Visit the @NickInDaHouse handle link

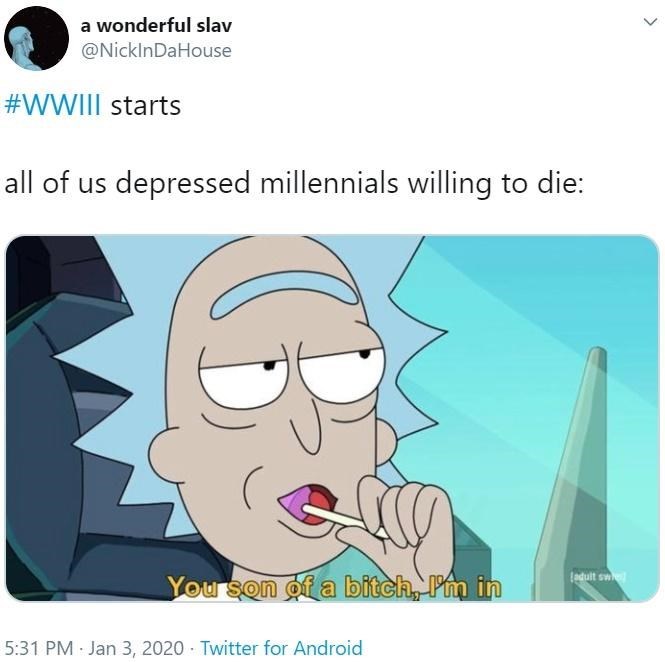click(x=156, y=50)
